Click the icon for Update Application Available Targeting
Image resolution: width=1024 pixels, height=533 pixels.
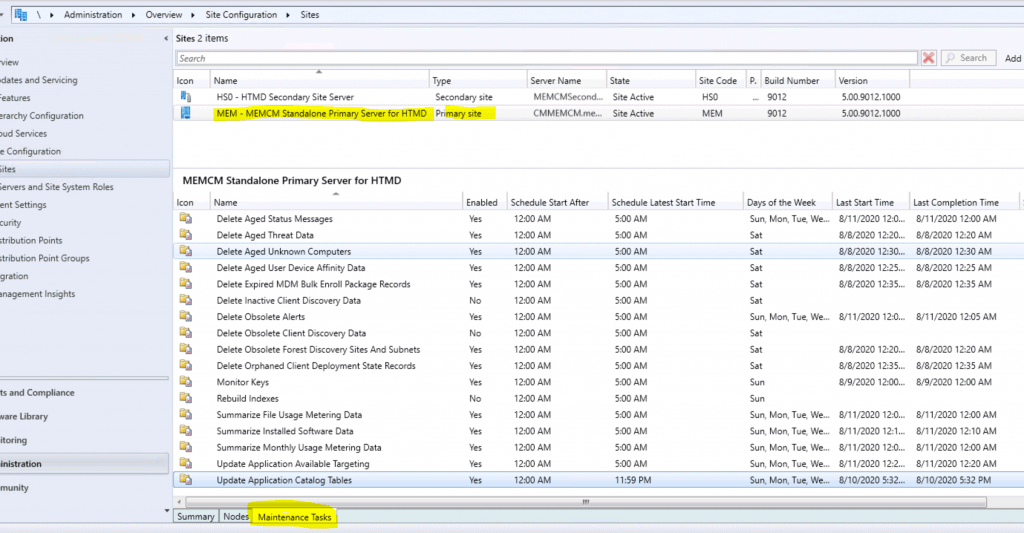[x=185, y=463]
